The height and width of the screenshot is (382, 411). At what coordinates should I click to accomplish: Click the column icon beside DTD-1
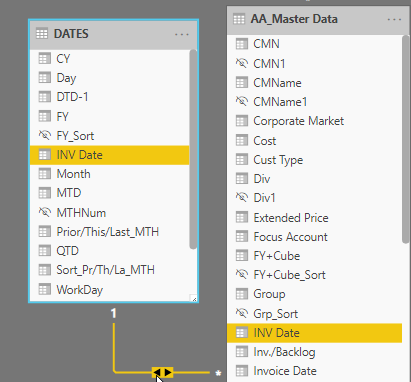(45, 97)
